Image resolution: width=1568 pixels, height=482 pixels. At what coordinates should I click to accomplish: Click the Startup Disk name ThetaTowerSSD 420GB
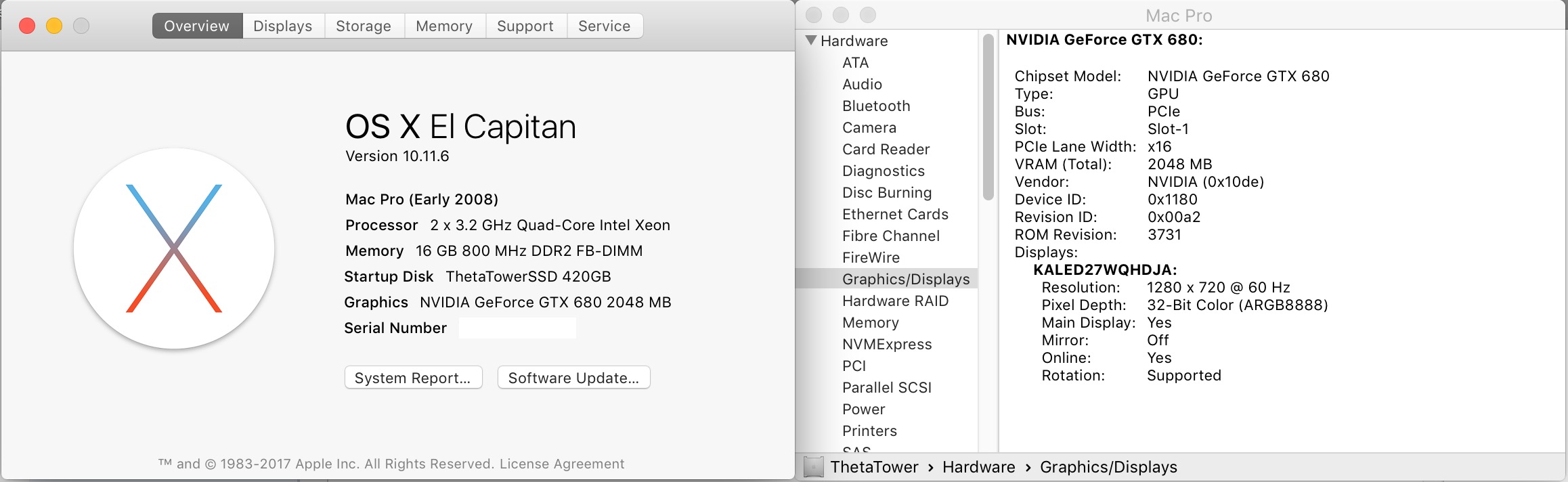[528, 276]
